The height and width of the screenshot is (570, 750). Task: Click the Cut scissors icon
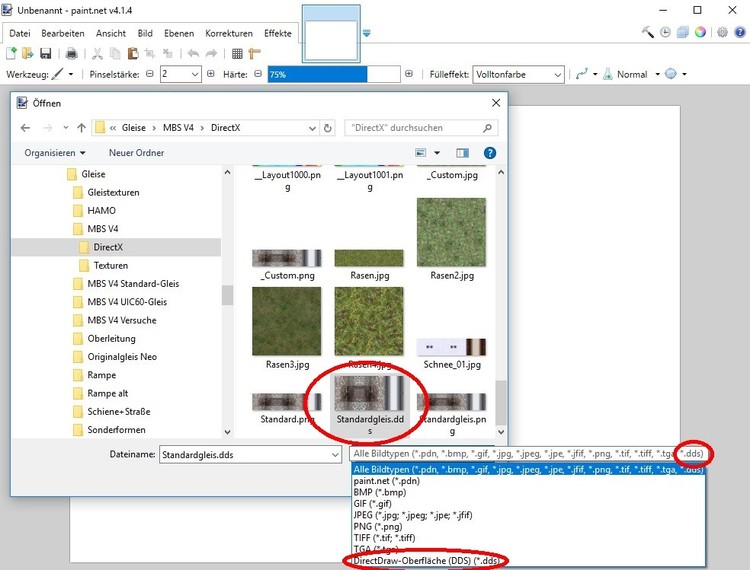pyautogui.click(x=98, y=54)
